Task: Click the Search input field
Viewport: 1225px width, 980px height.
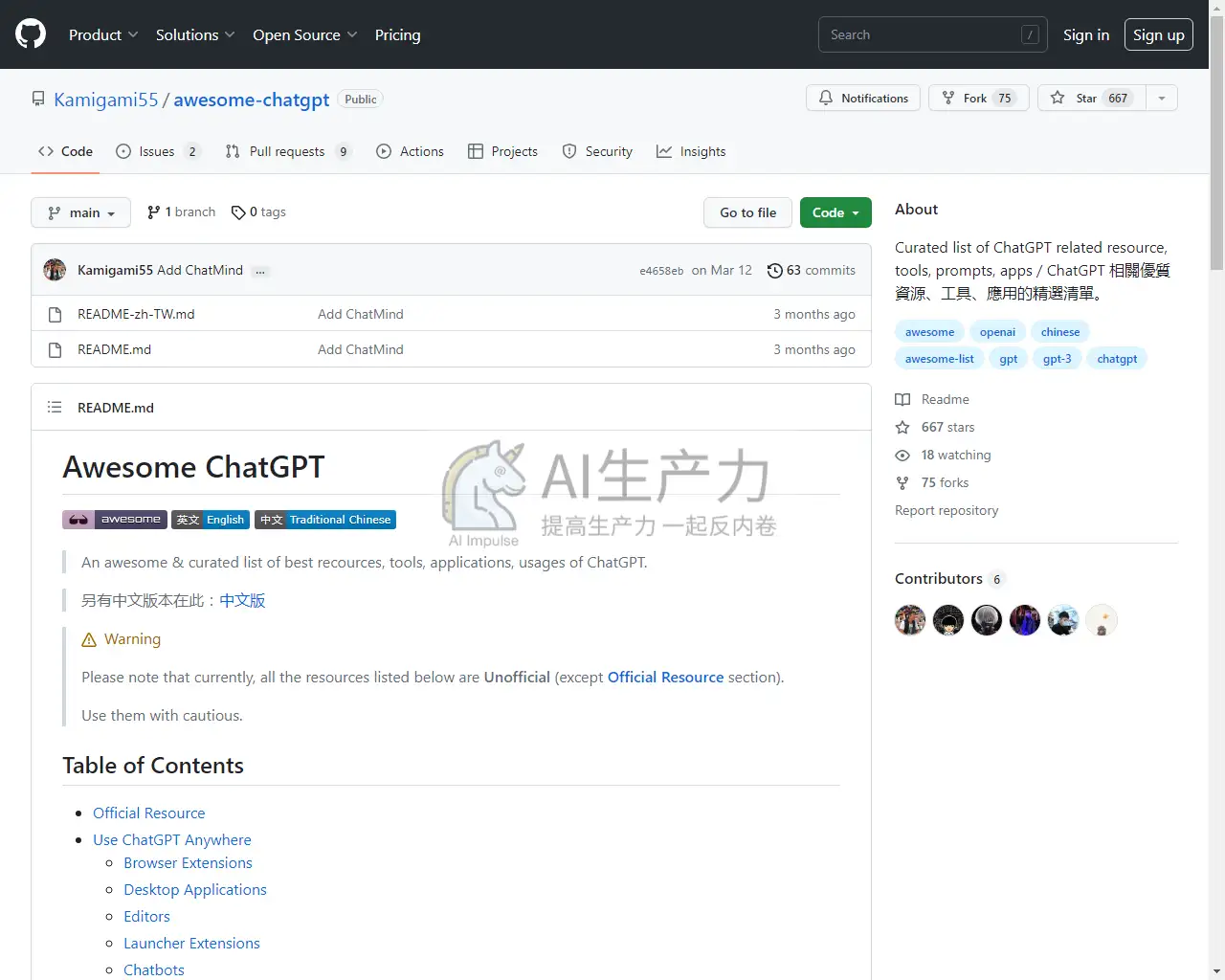Action: (x=933, y=34)
